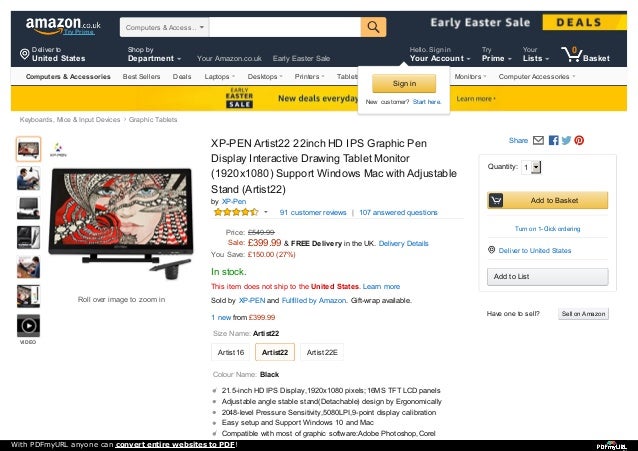
Task: Click into the search text field
Action: (285, 27)
